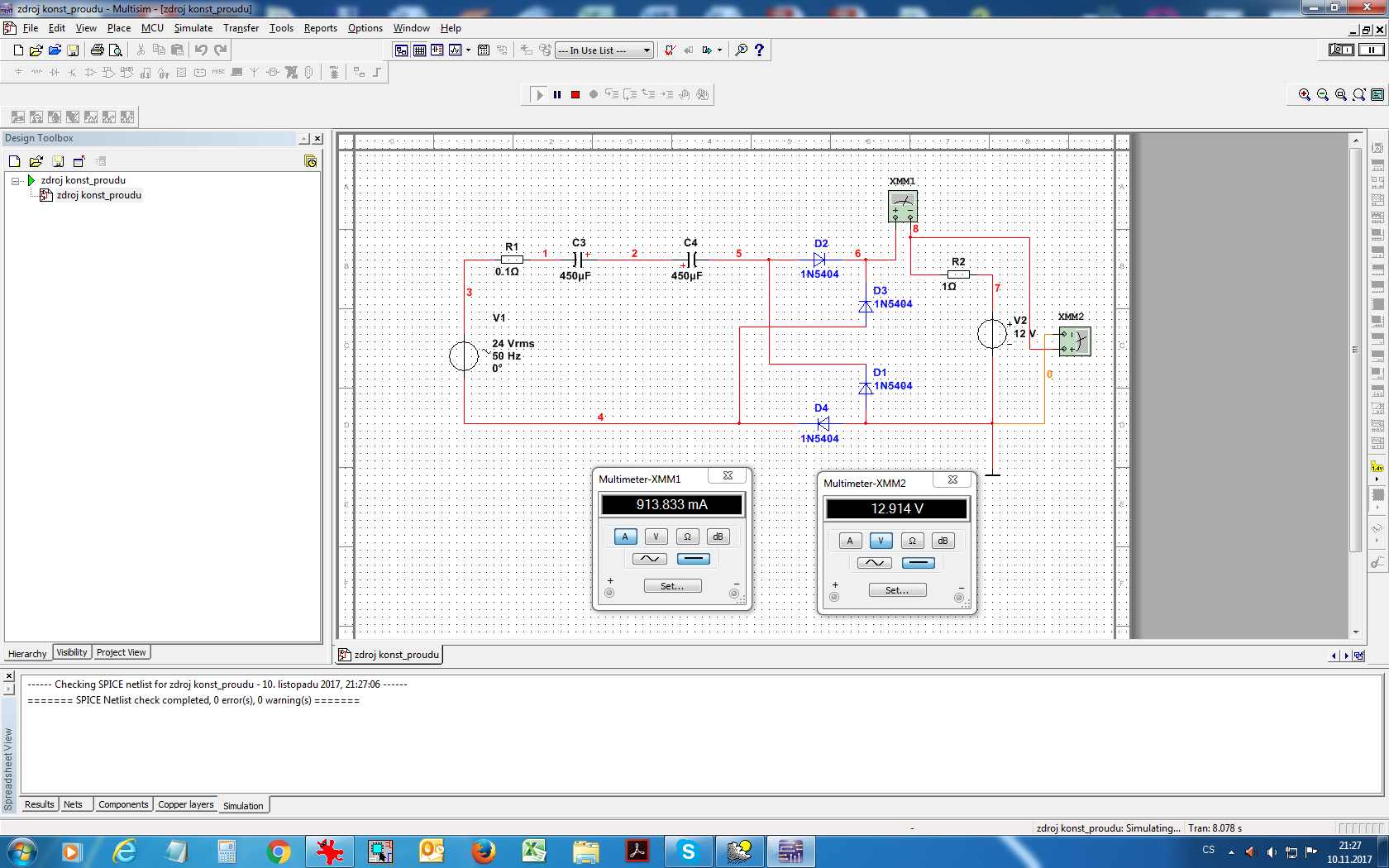
Task: Run the simulation with play button
Action: (539, 95)
